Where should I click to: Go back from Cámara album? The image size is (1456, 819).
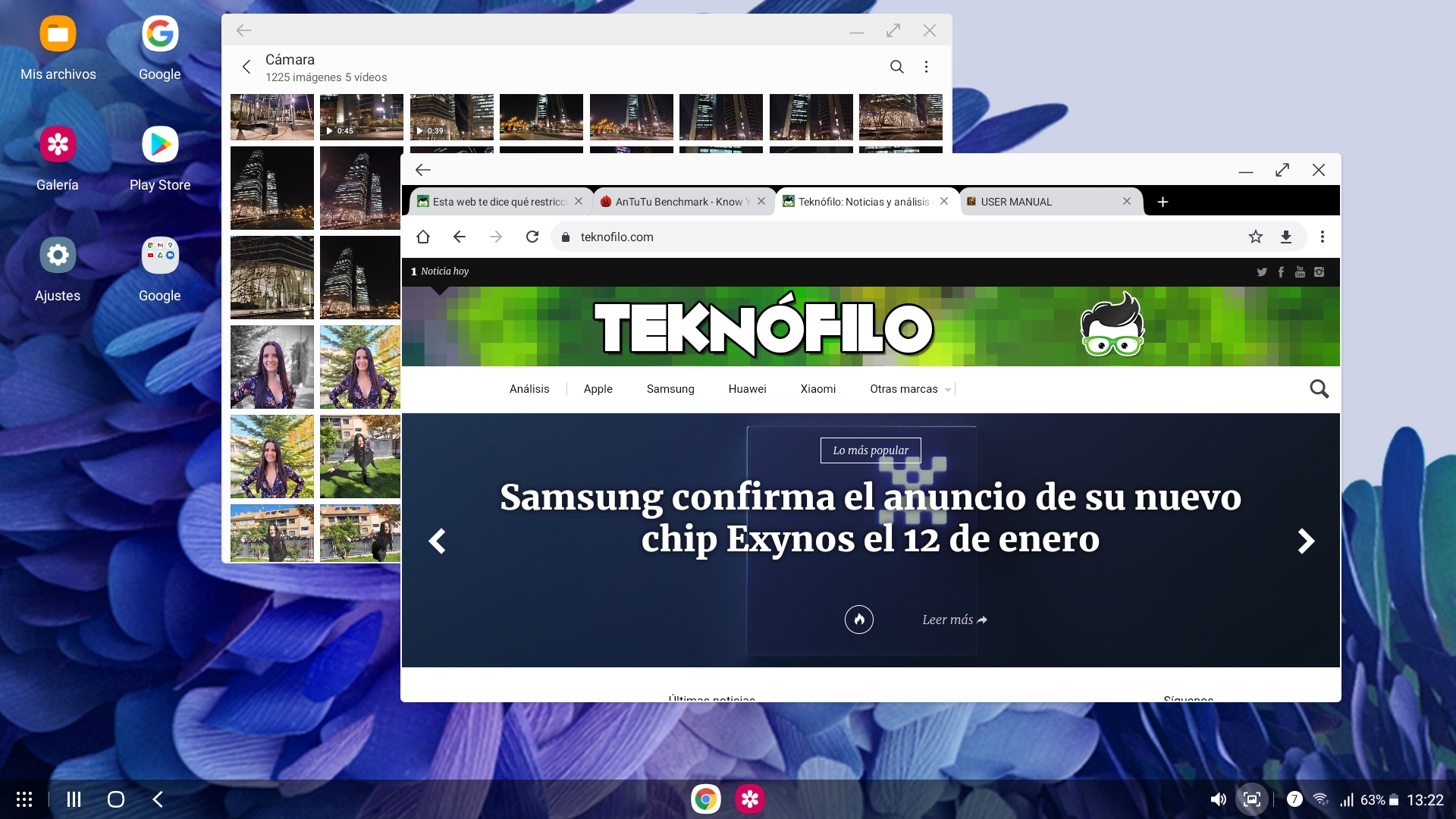tap(246, 67)
